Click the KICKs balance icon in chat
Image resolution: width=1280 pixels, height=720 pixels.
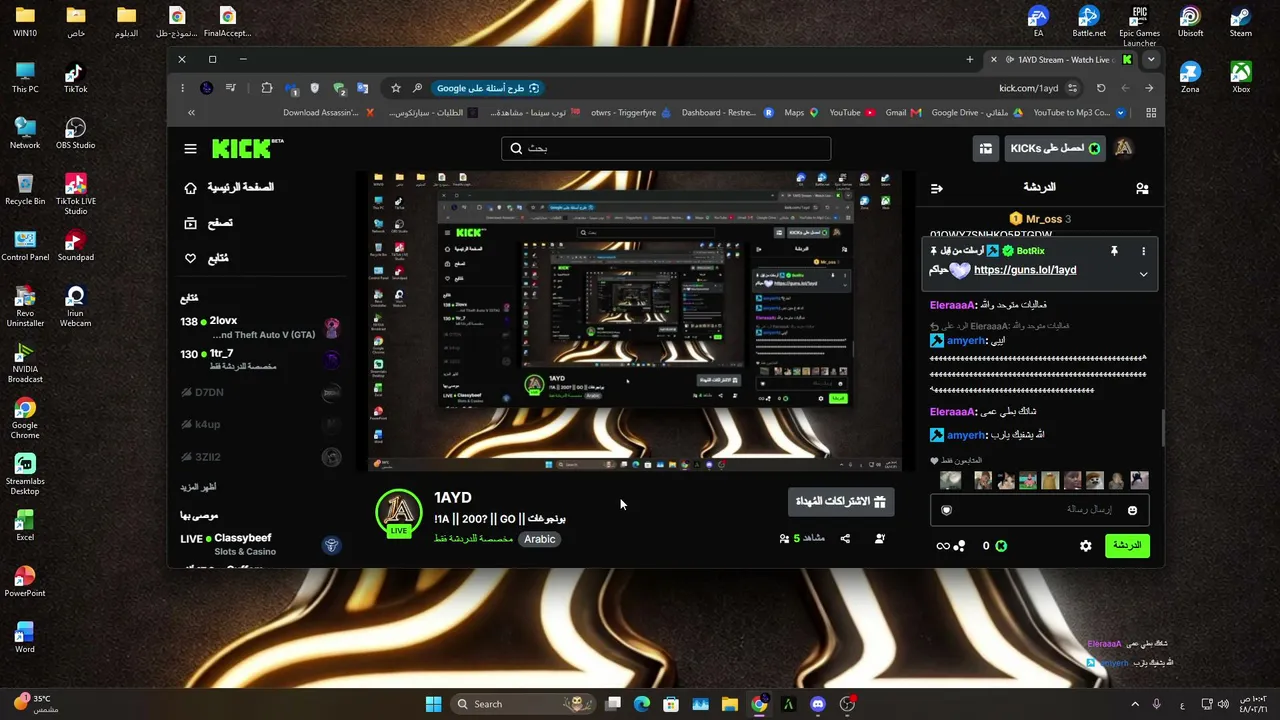point(1001,546)
